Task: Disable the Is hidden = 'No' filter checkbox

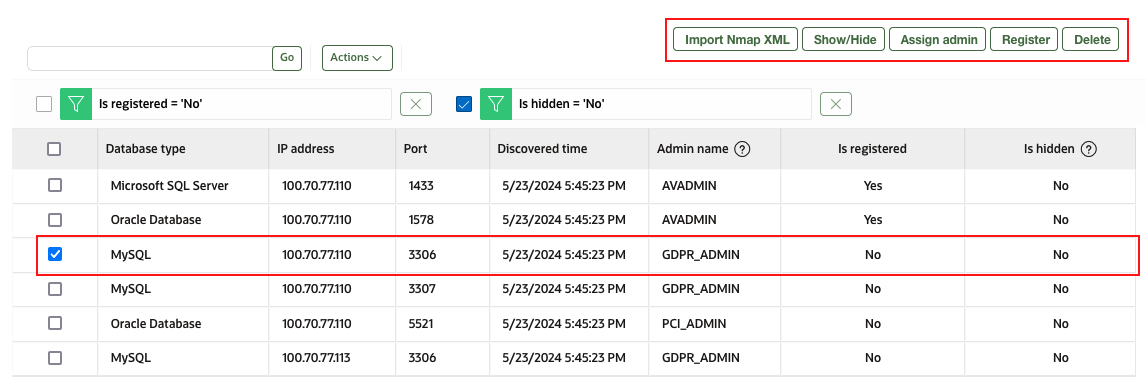Action: (x=463, y=104)
